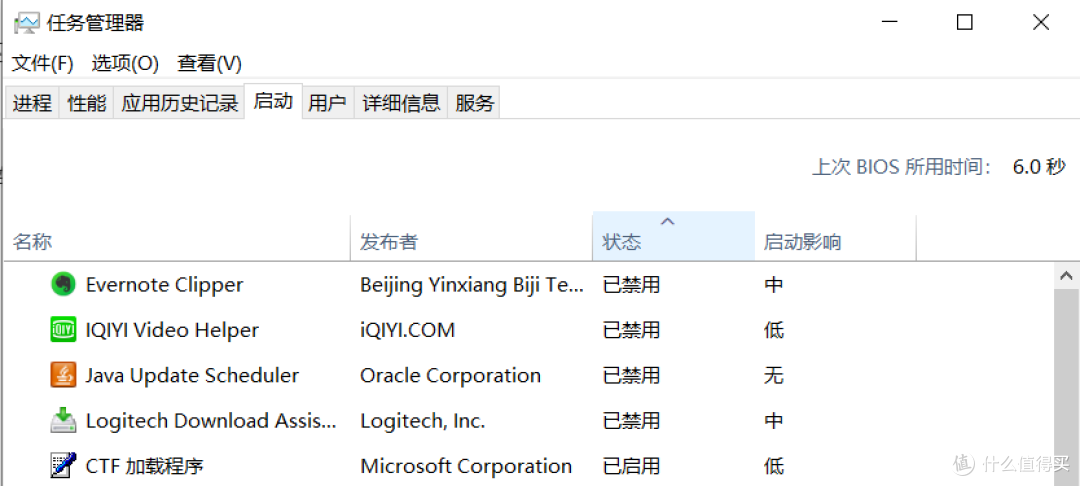Click publisher Logitech, Inc.
The height and width of the screenshot is (486, 1080).
[423, 421]
